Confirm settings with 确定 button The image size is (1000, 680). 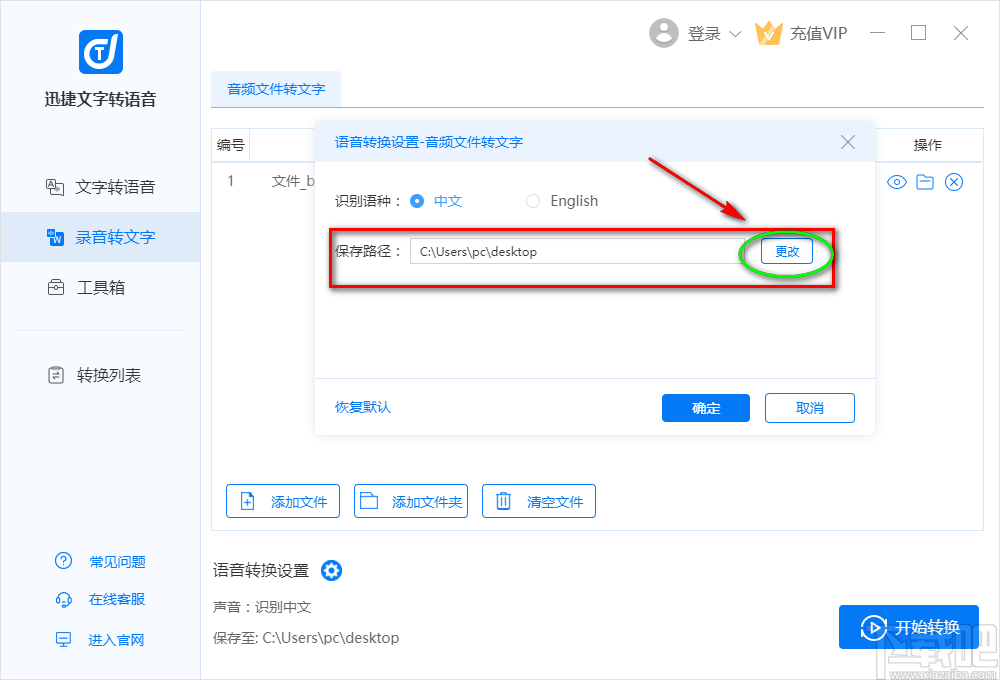[705, 407]
